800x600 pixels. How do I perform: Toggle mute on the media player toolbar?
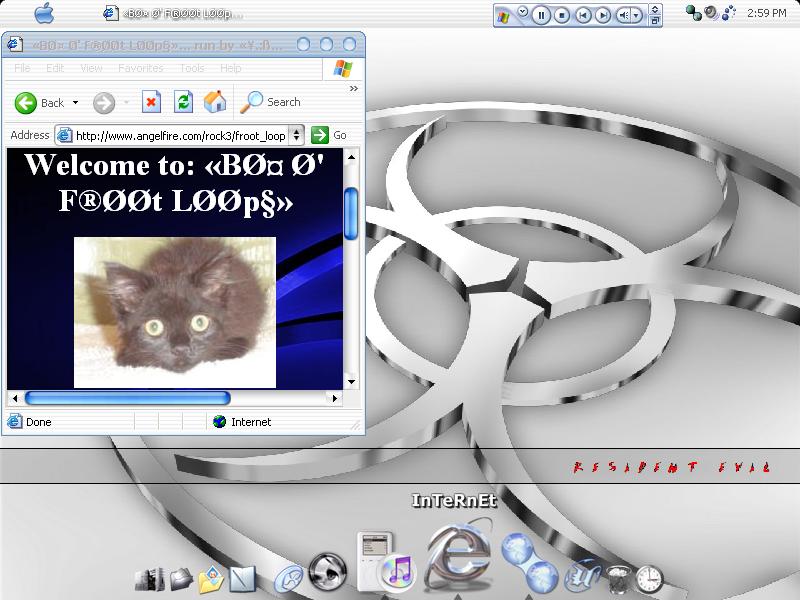click(x=625, y=15)
